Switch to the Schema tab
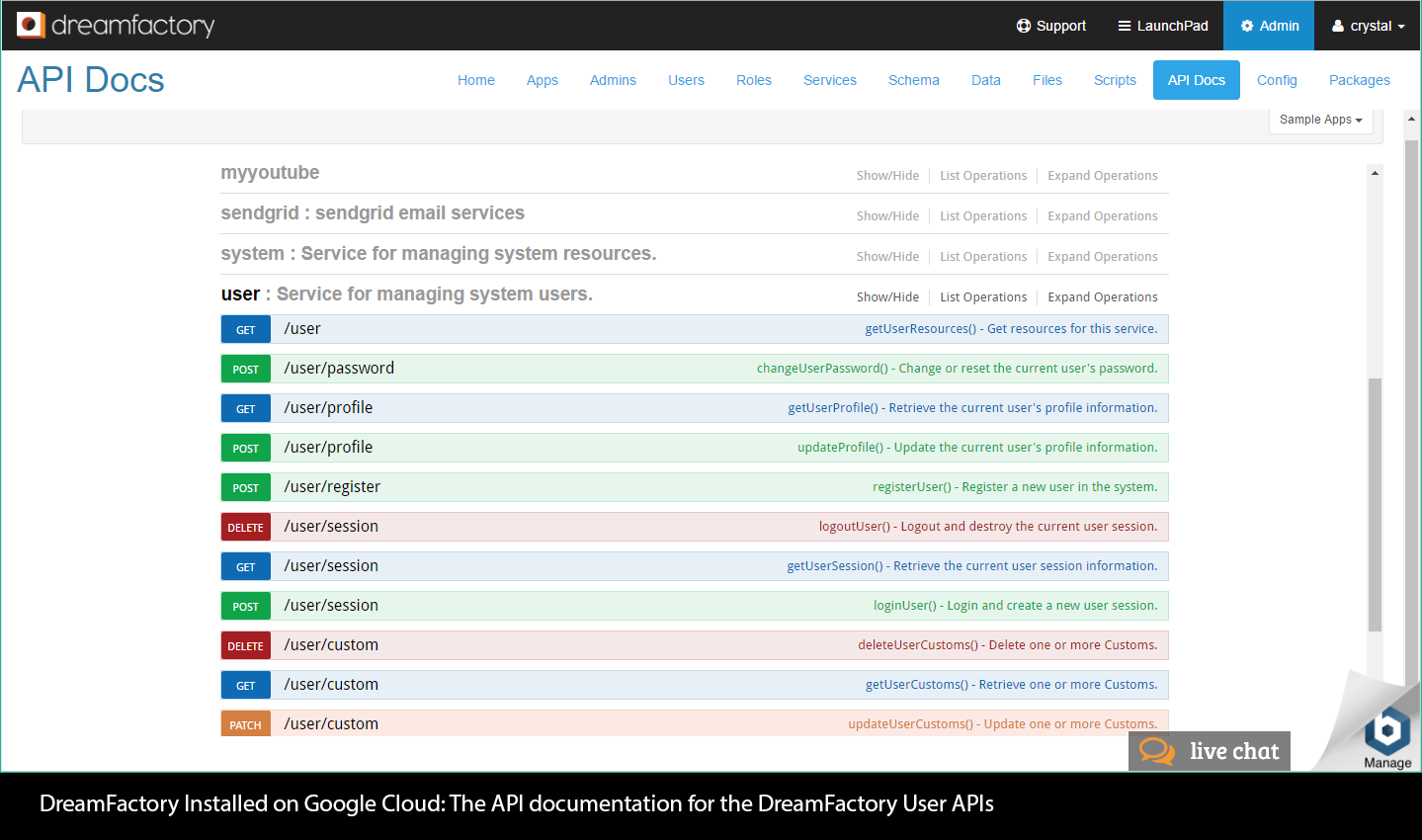 [913, 80]
